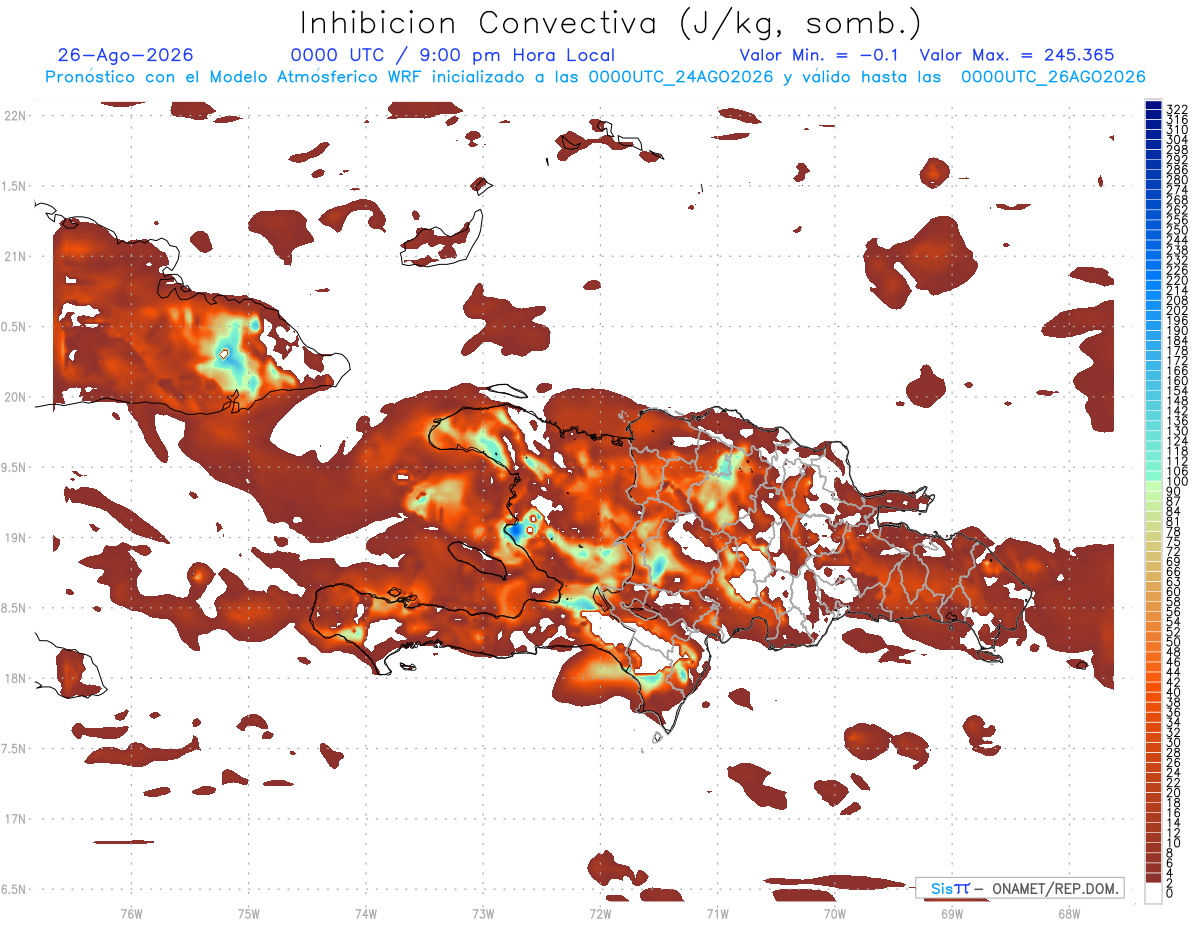Click latitude label "21N"
Viewport: 1200px width, 927px height.
point(15,257)
